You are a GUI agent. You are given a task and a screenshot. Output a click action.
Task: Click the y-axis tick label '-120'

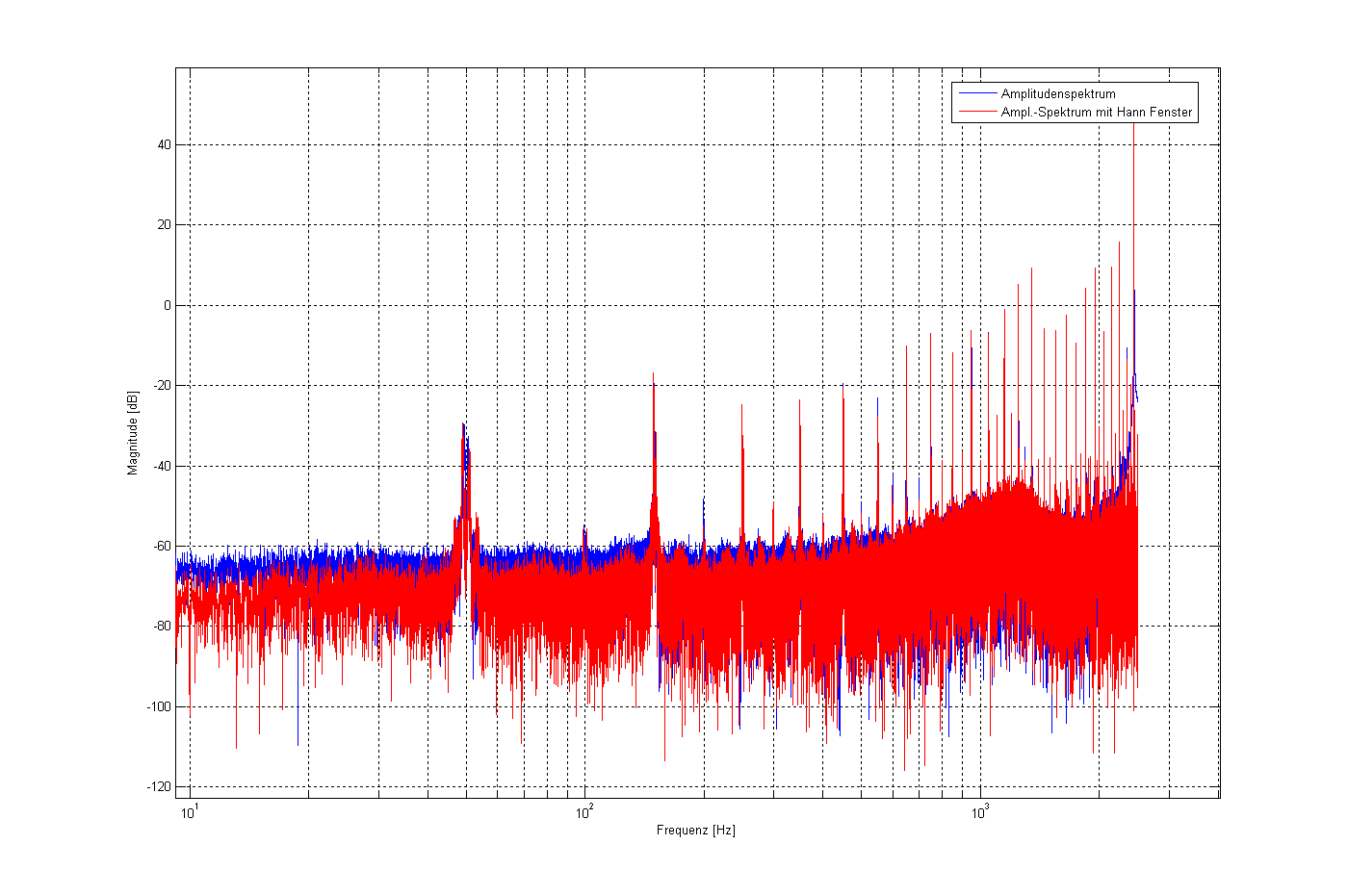[x=159, y=786]
